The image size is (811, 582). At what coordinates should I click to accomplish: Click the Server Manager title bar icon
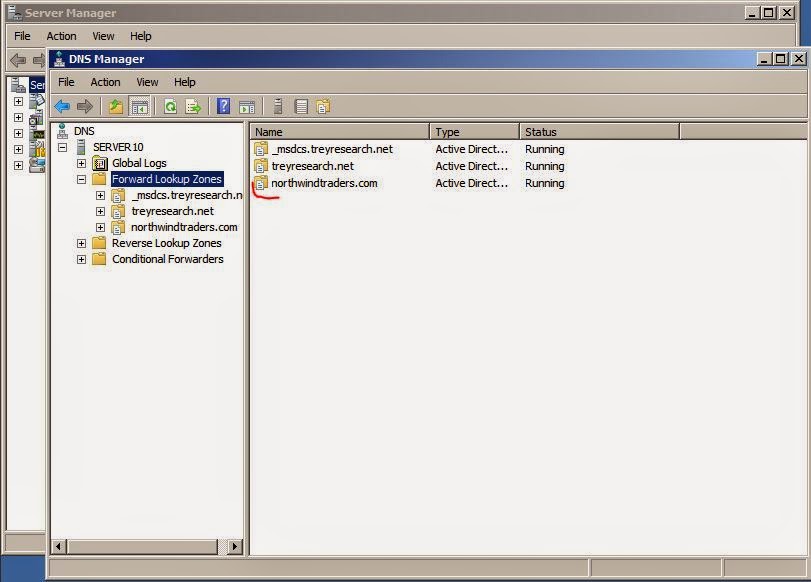tap(14, 13)
